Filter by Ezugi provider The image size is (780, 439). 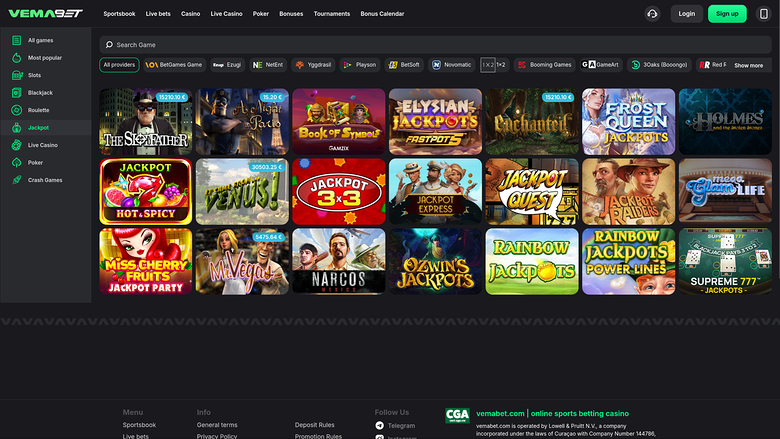[228, 65]
